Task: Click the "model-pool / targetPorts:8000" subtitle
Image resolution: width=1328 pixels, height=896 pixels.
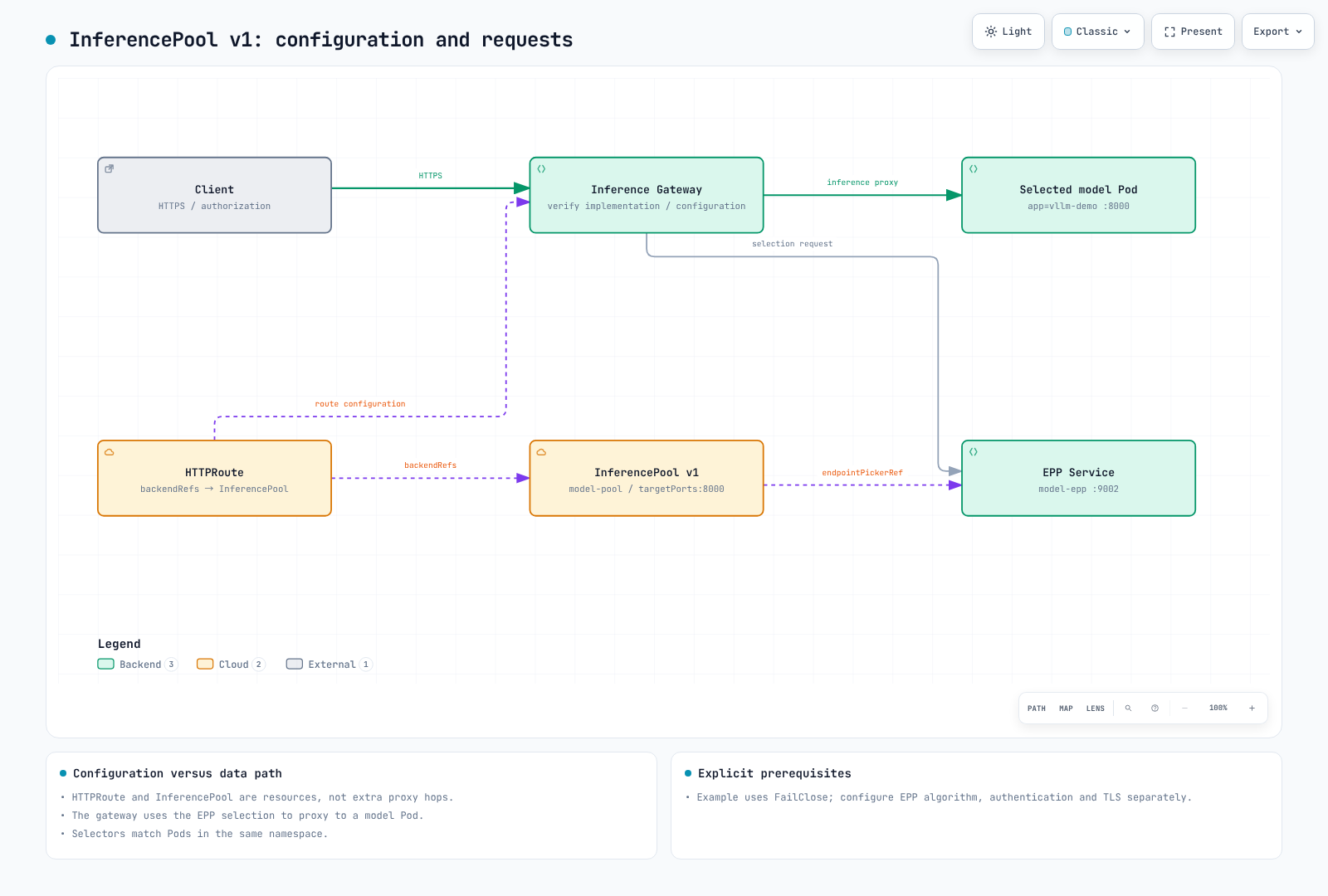Action: pos(647,489)
